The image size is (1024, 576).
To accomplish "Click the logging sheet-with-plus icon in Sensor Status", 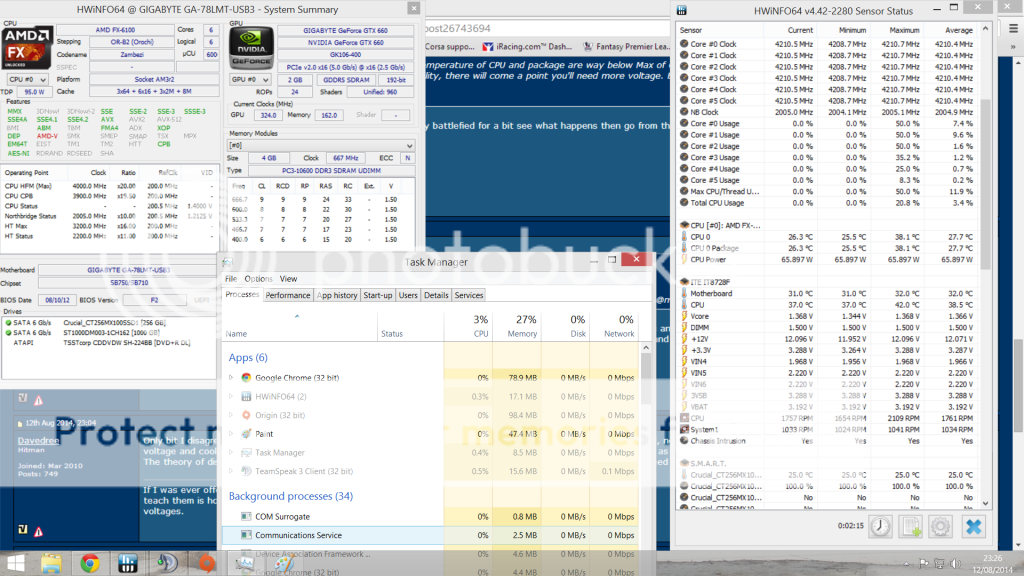I will 910,526.
